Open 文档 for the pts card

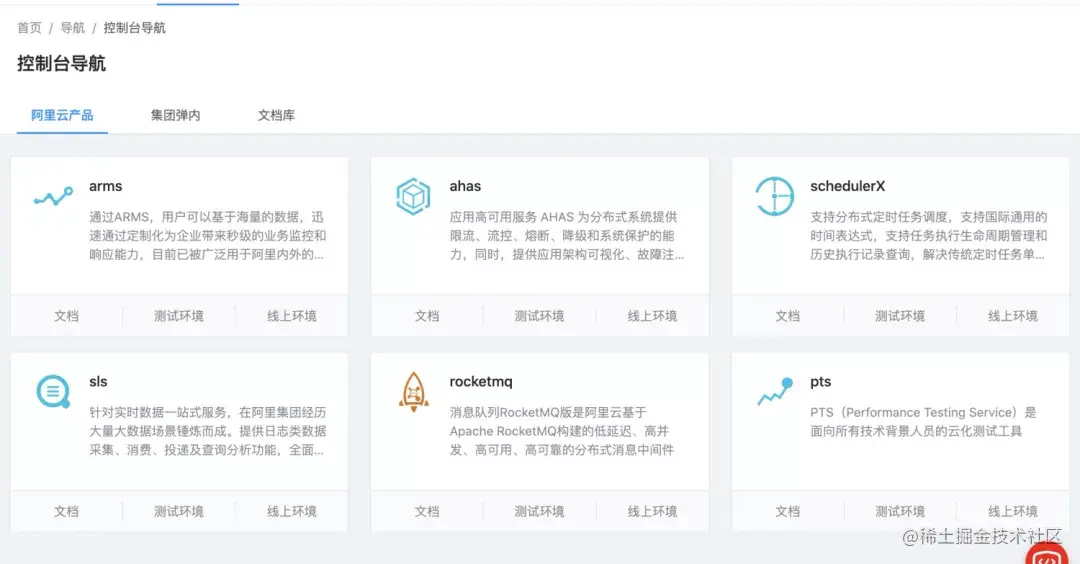[x=787, y=512]
